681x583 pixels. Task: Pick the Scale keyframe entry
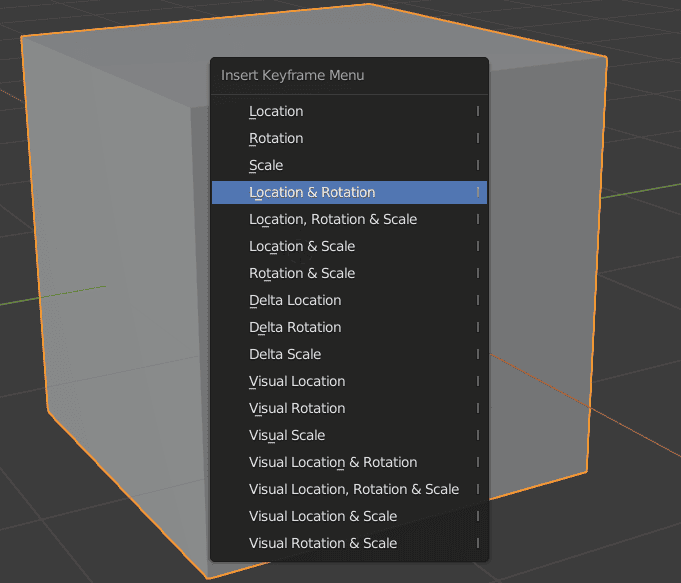coord(349,165)
